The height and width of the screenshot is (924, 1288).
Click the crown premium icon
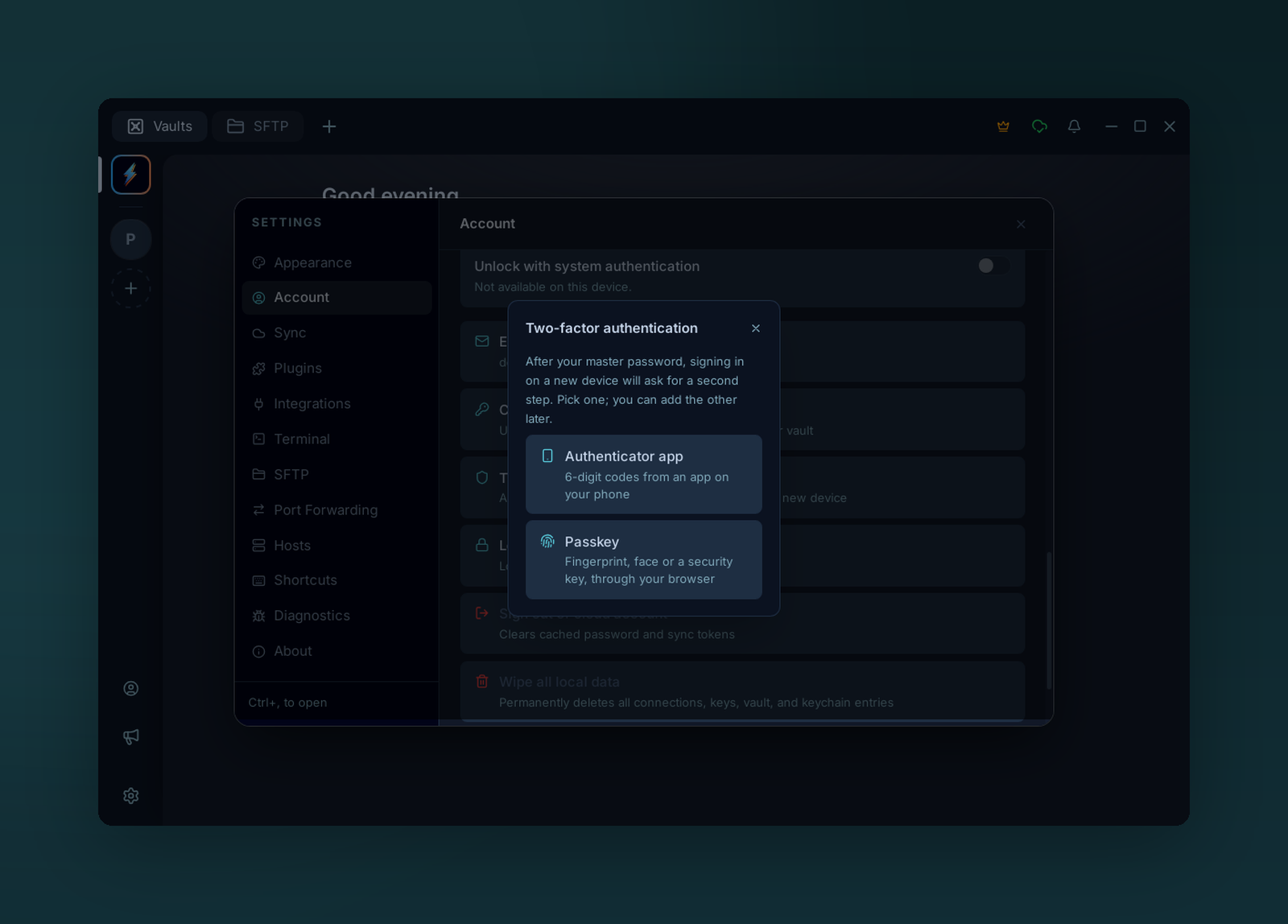click(1003, 126)
